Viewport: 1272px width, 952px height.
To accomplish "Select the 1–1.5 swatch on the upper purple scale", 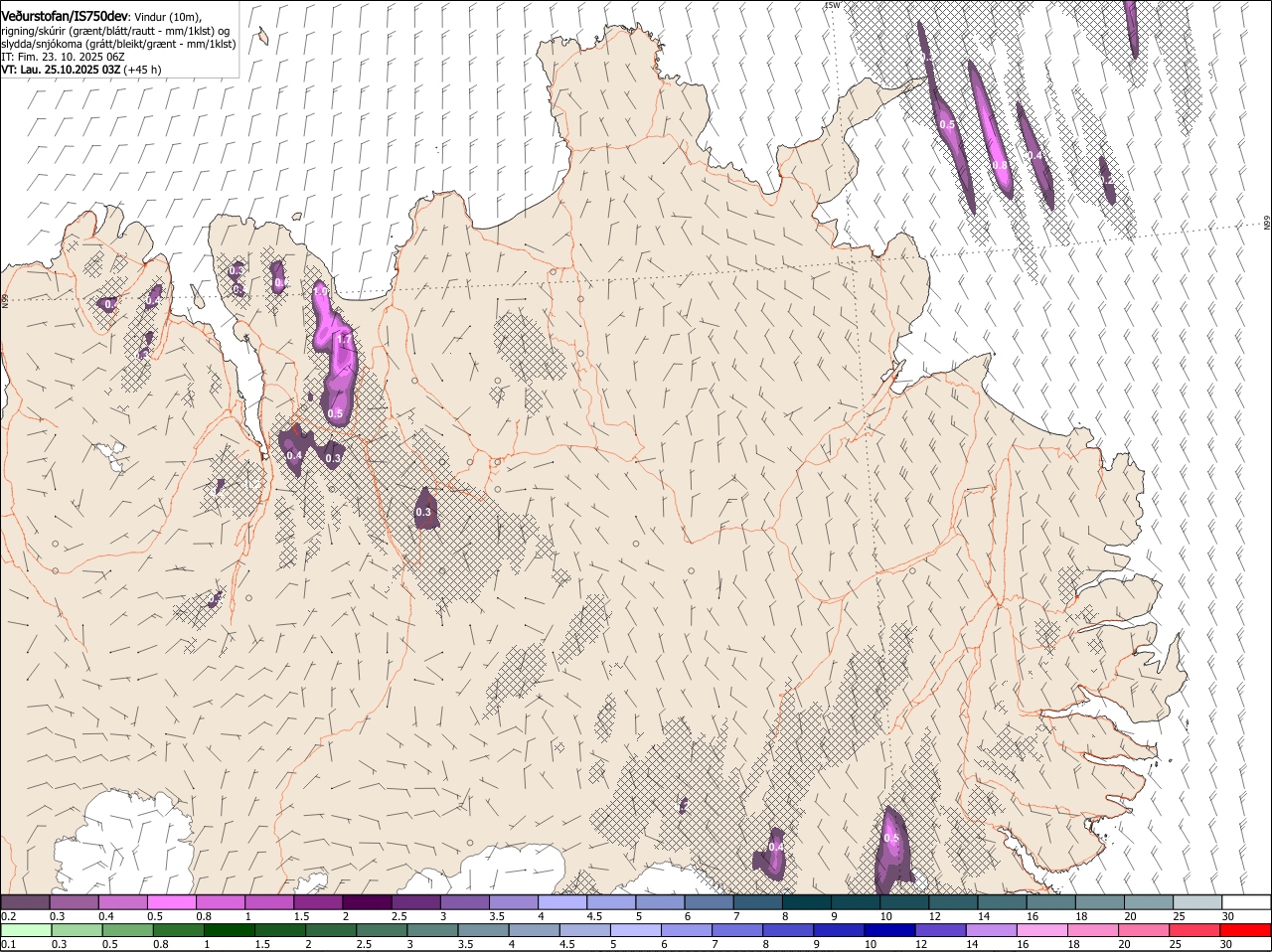I will tap(269, 902).
